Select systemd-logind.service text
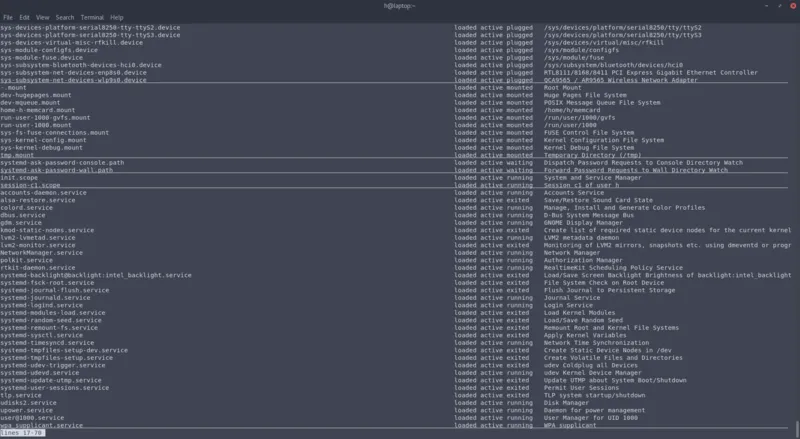 pos(41,305)
